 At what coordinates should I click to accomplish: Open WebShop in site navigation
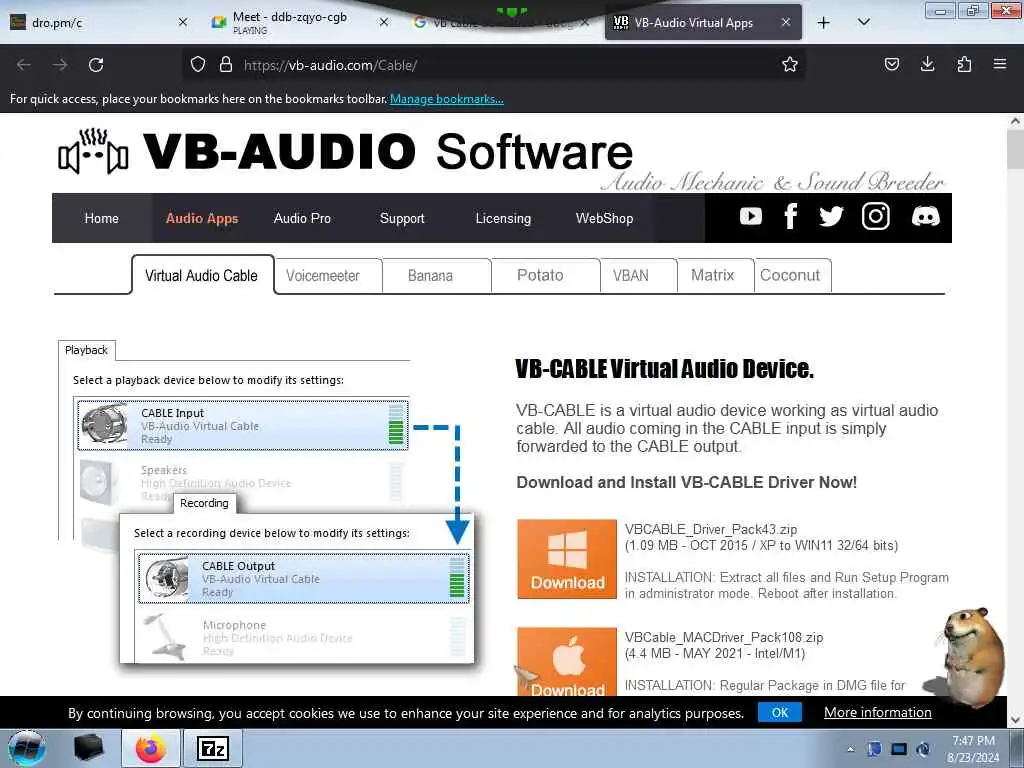[x=604, y=218]
